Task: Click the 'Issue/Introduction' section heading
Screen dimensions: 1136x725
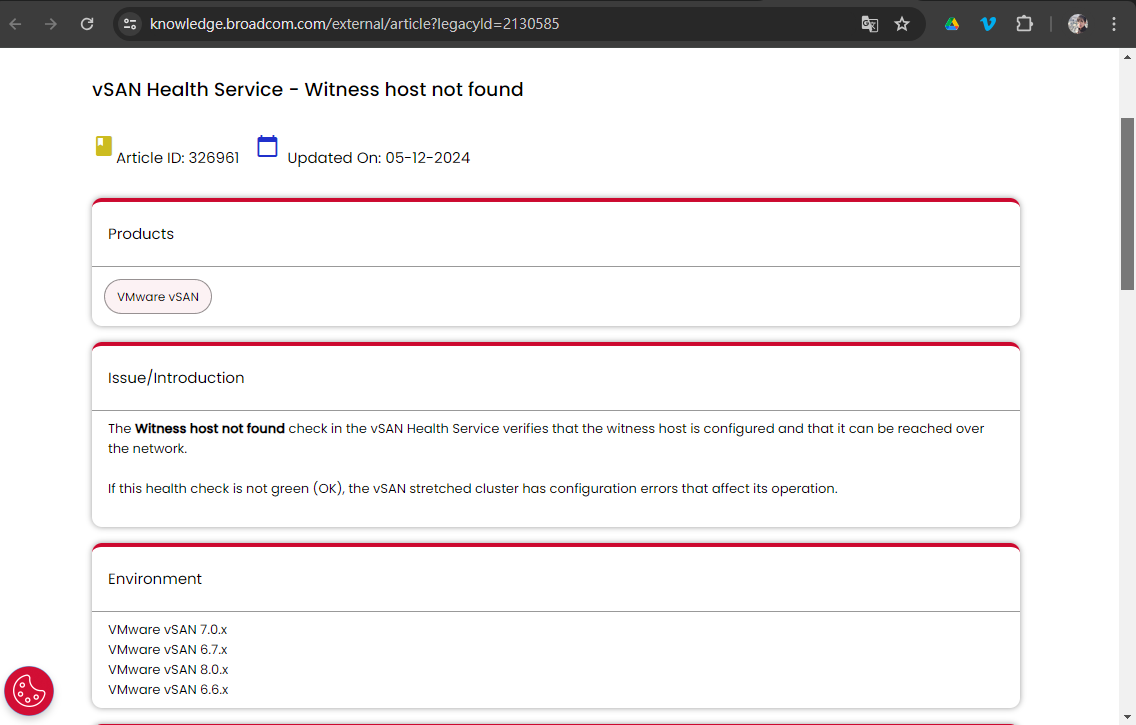Action: pyautogui.click(x=176, y=378)
